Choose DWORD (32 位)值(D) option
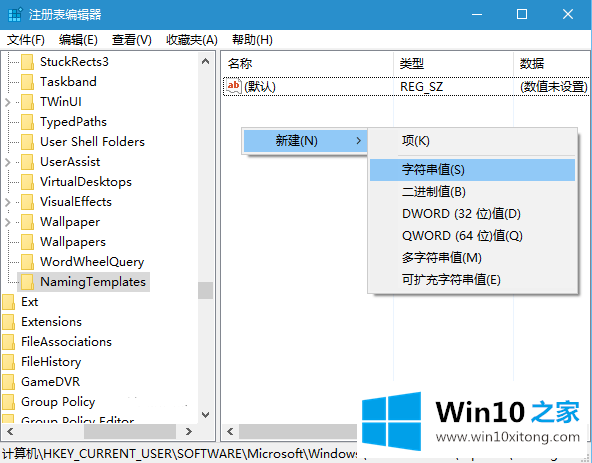592x463 pixels. tap(472, 214)
